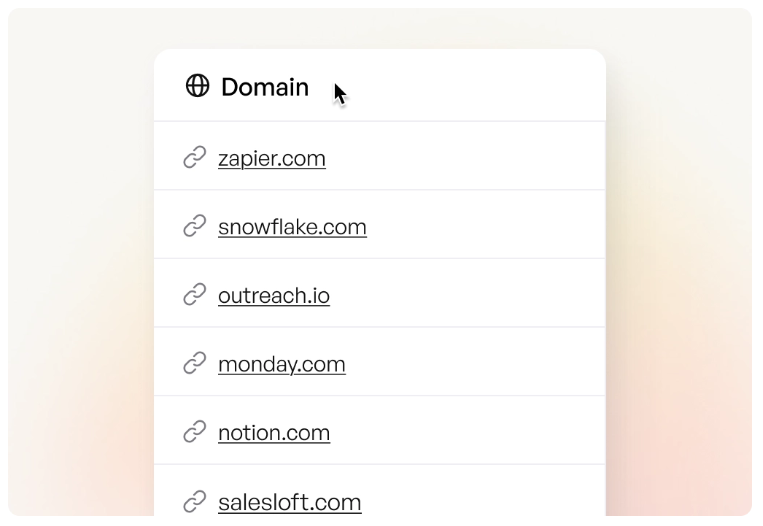Click the chain-link icon beside notion.com
This screenshot has width=763, height=526.
(x=195, y=432)
